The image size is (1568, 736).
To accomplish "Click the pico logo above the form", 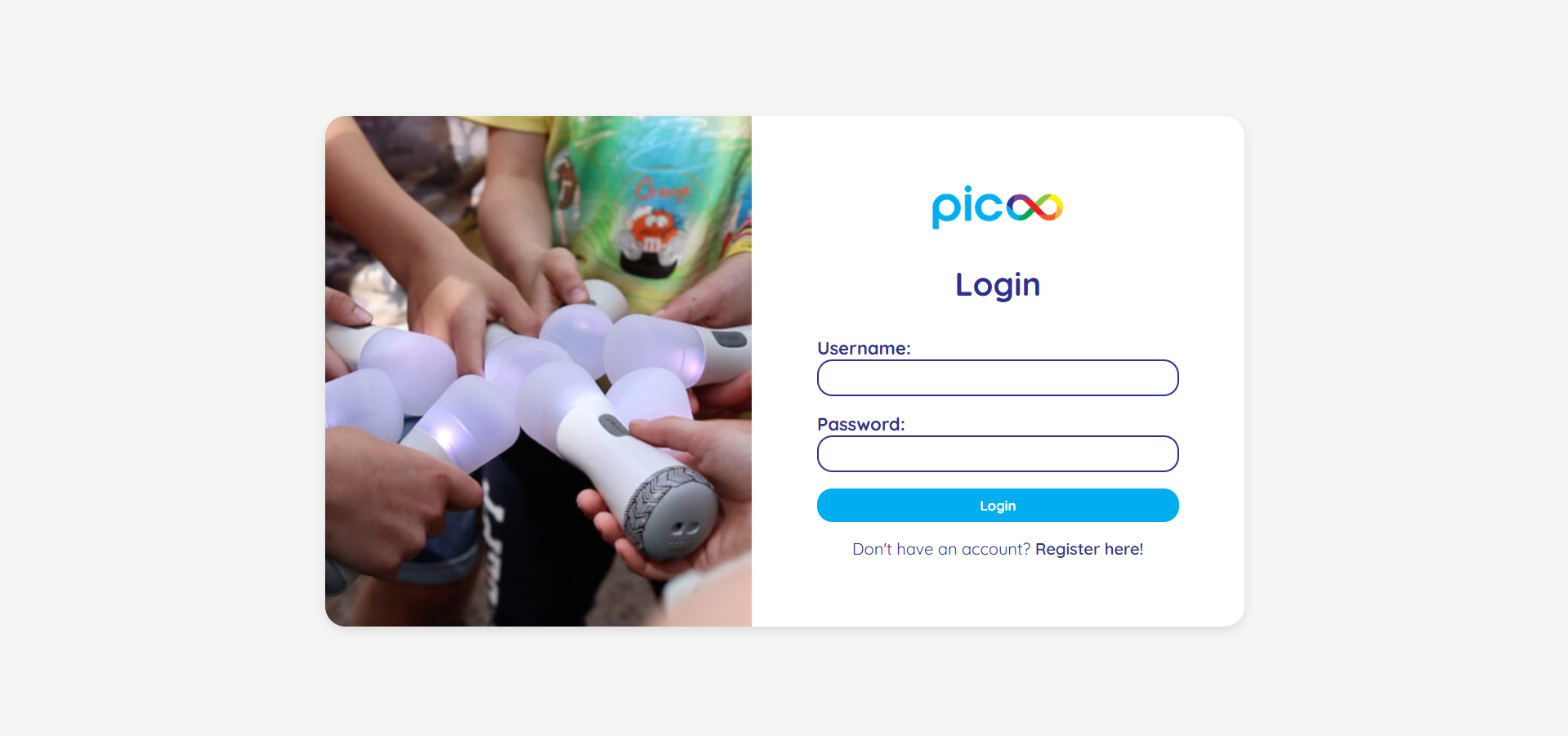I will [x=998, y=207].
